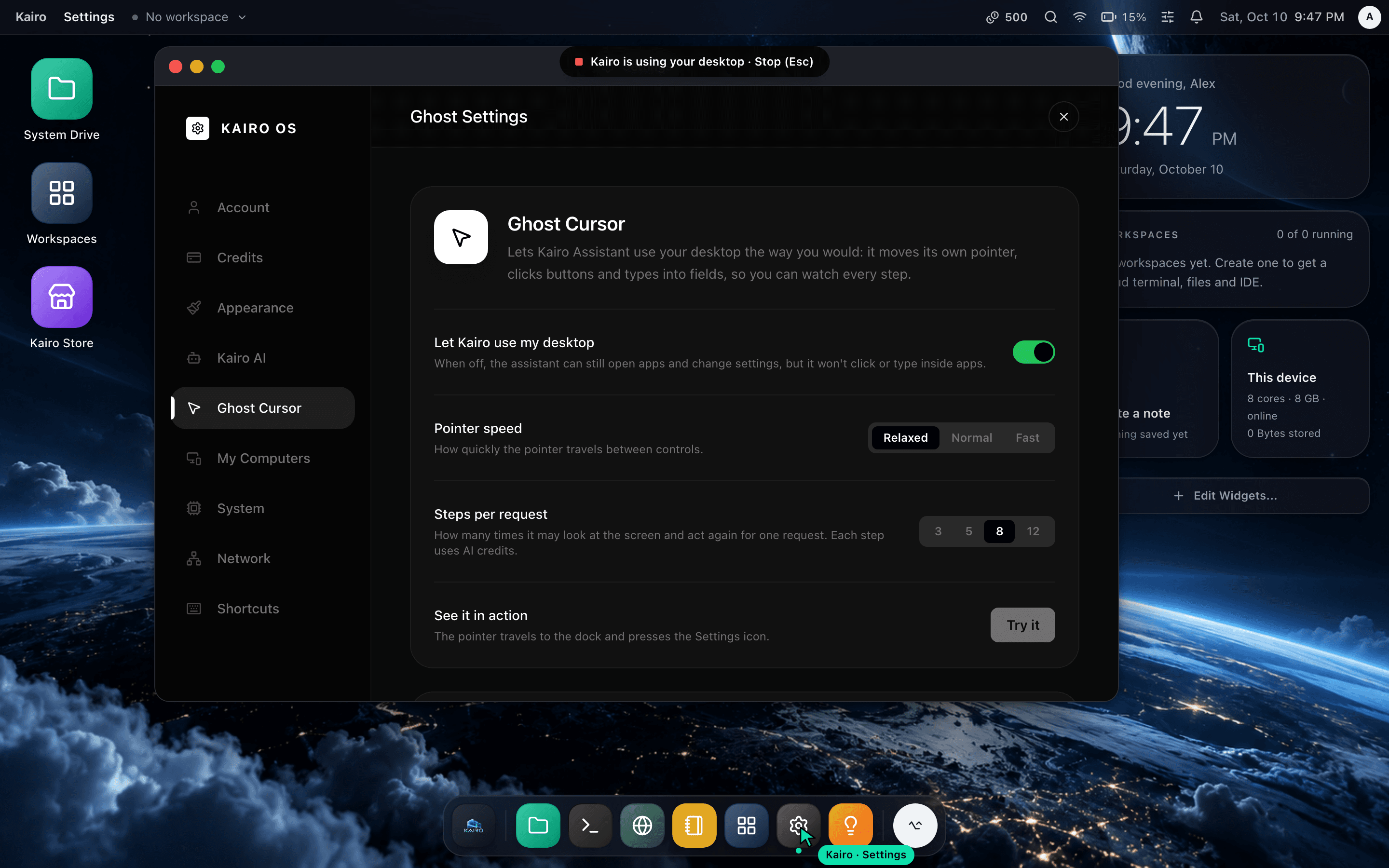Expand the No workspace dropdown
Screen dimensions: 1389x868
[189, 17]
